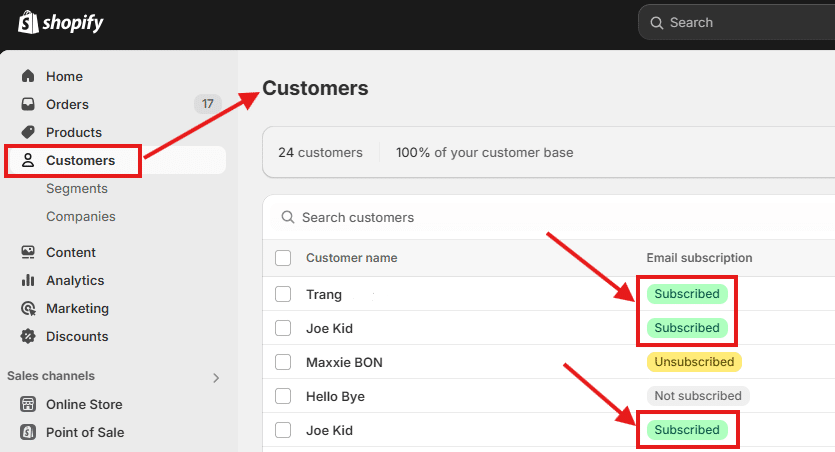Screen dimensions: 835x452
Task: Click the Marketing target icon
Action: point(28,308)
